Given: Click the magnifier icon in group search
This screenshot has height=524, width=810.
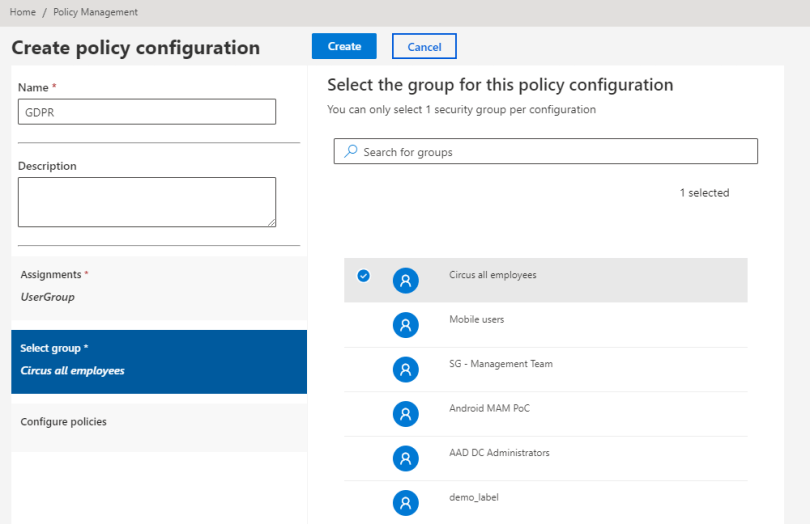Looking at the screenshot, I should [x=351, y=152].
